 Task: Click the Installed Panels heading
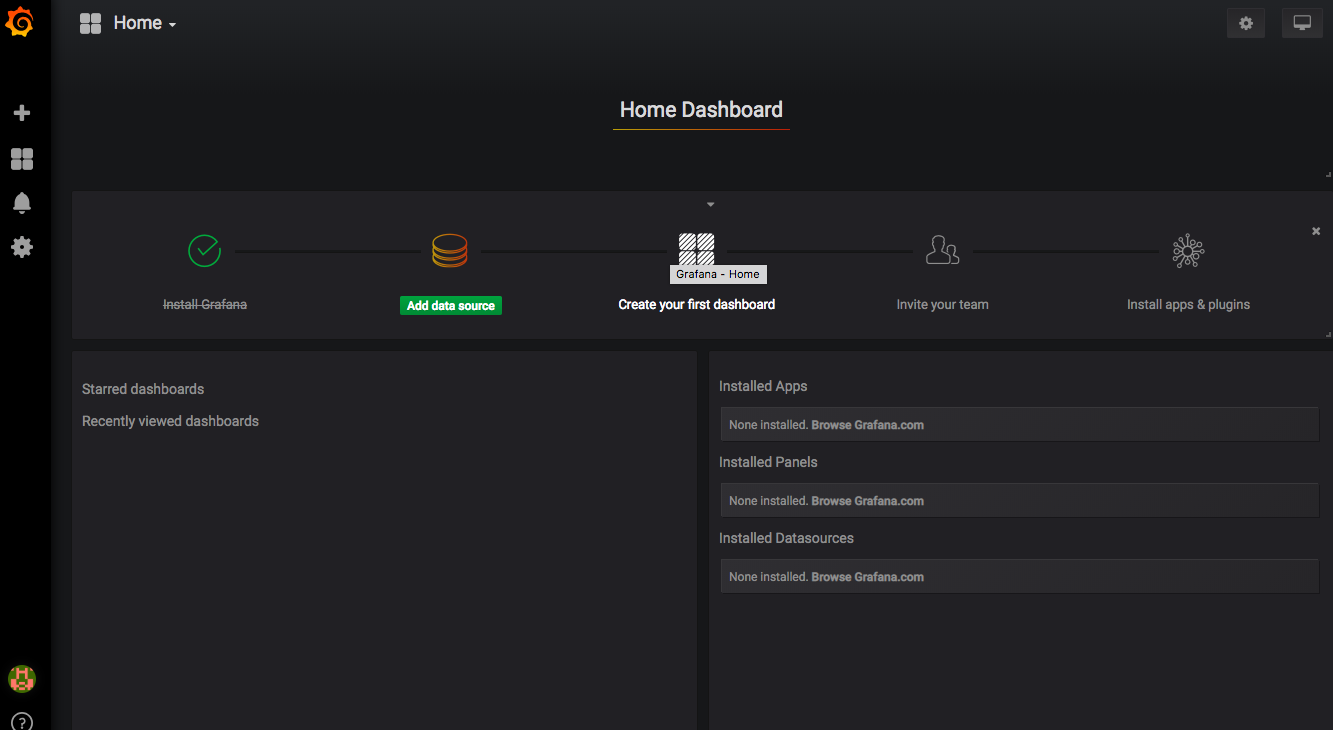click(768, 462)
